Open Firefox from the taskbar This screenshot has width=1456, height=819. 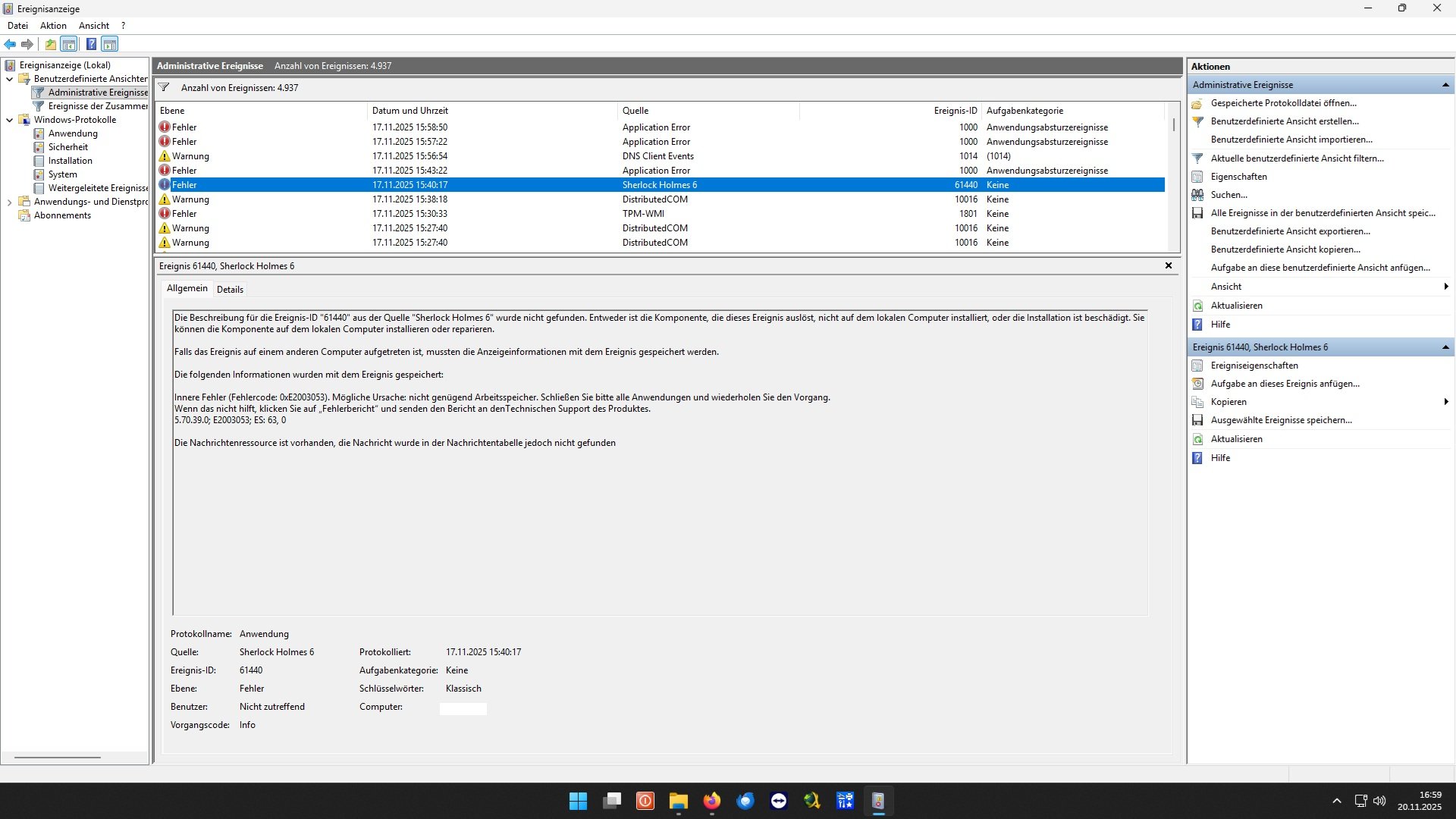(x=711, y=801)
